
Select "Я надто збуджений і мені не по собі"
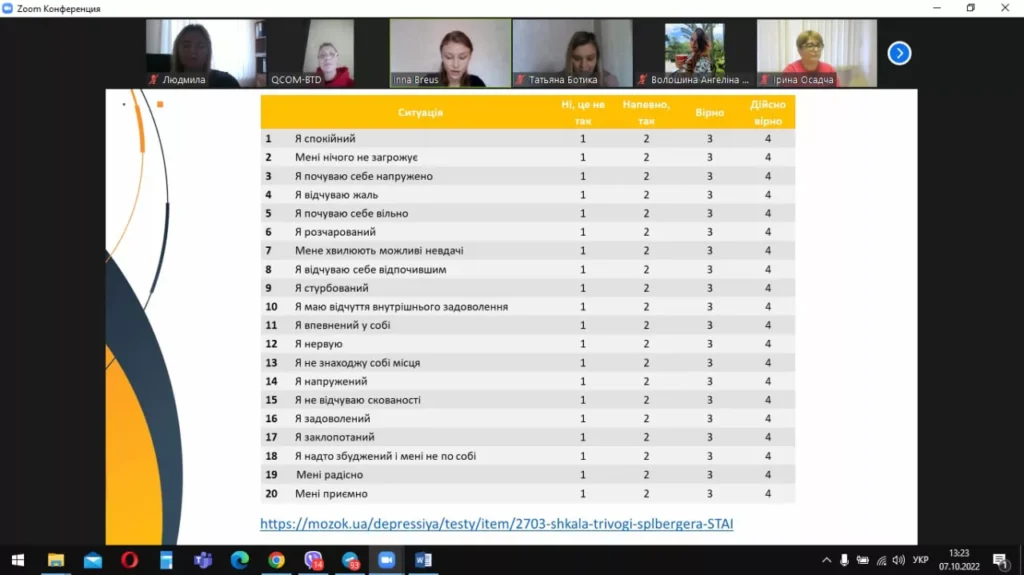pos(528,456)
